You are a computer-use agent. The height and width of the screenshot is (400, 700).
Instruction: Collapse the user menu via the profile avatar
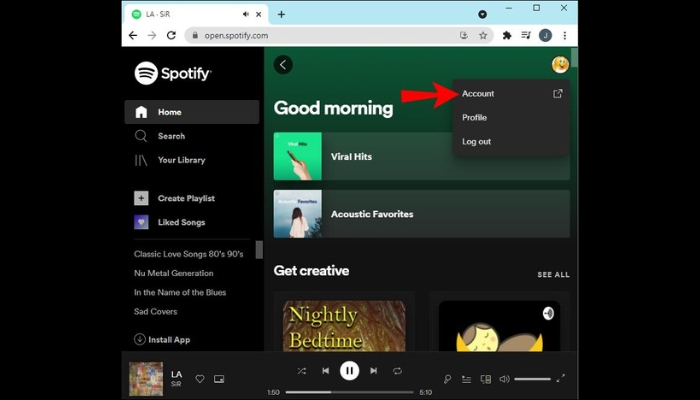[560, 64]
